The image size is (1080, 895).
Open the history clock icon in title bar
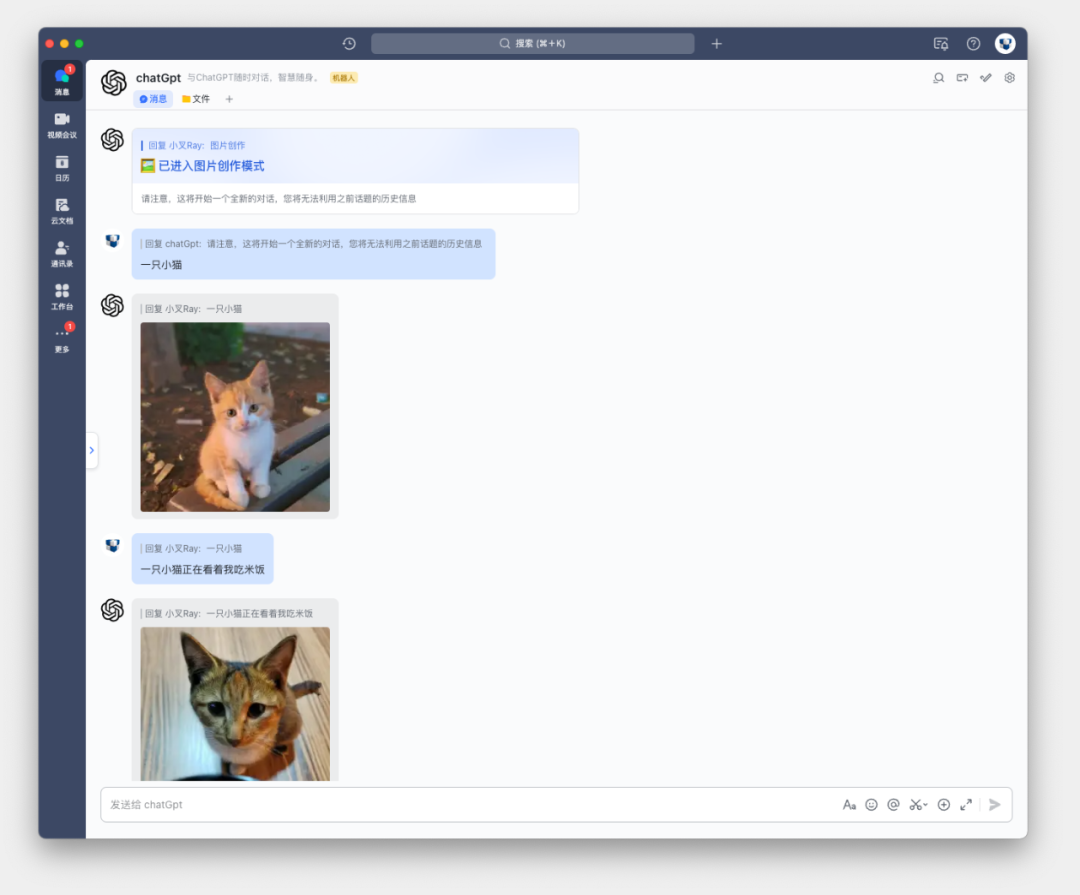tap(349, 43)
